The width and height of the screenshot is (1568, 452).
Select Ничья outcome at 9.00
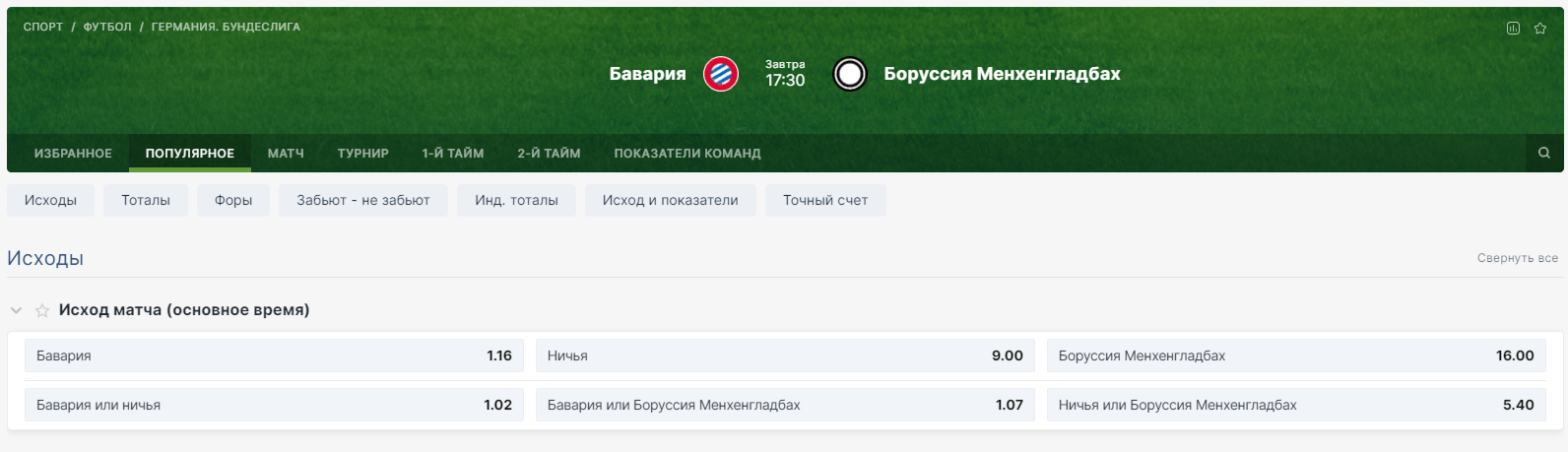coord(785,355)
